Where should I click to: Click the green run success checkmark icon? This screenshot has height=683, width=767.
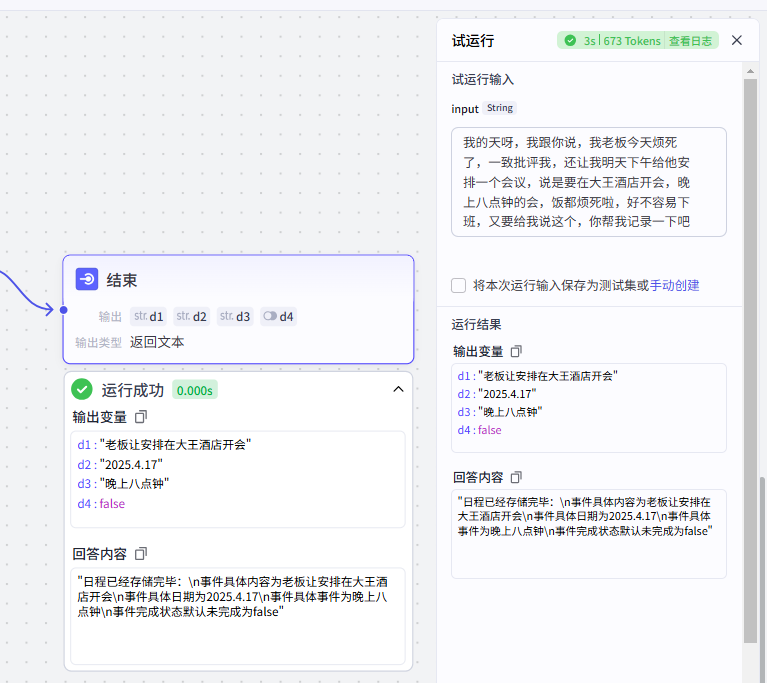coord(82,389)
